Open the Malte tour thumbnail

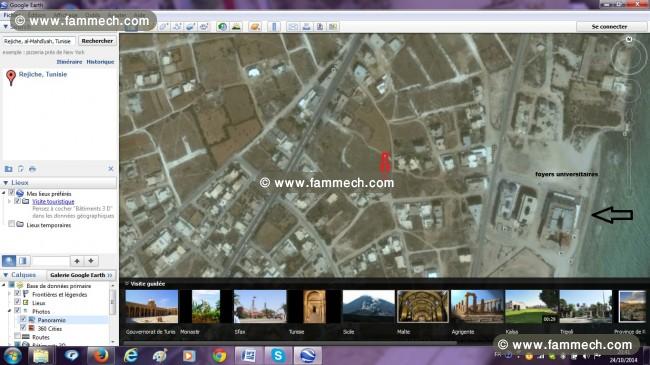pyautogui.click(x=422, y=307)
